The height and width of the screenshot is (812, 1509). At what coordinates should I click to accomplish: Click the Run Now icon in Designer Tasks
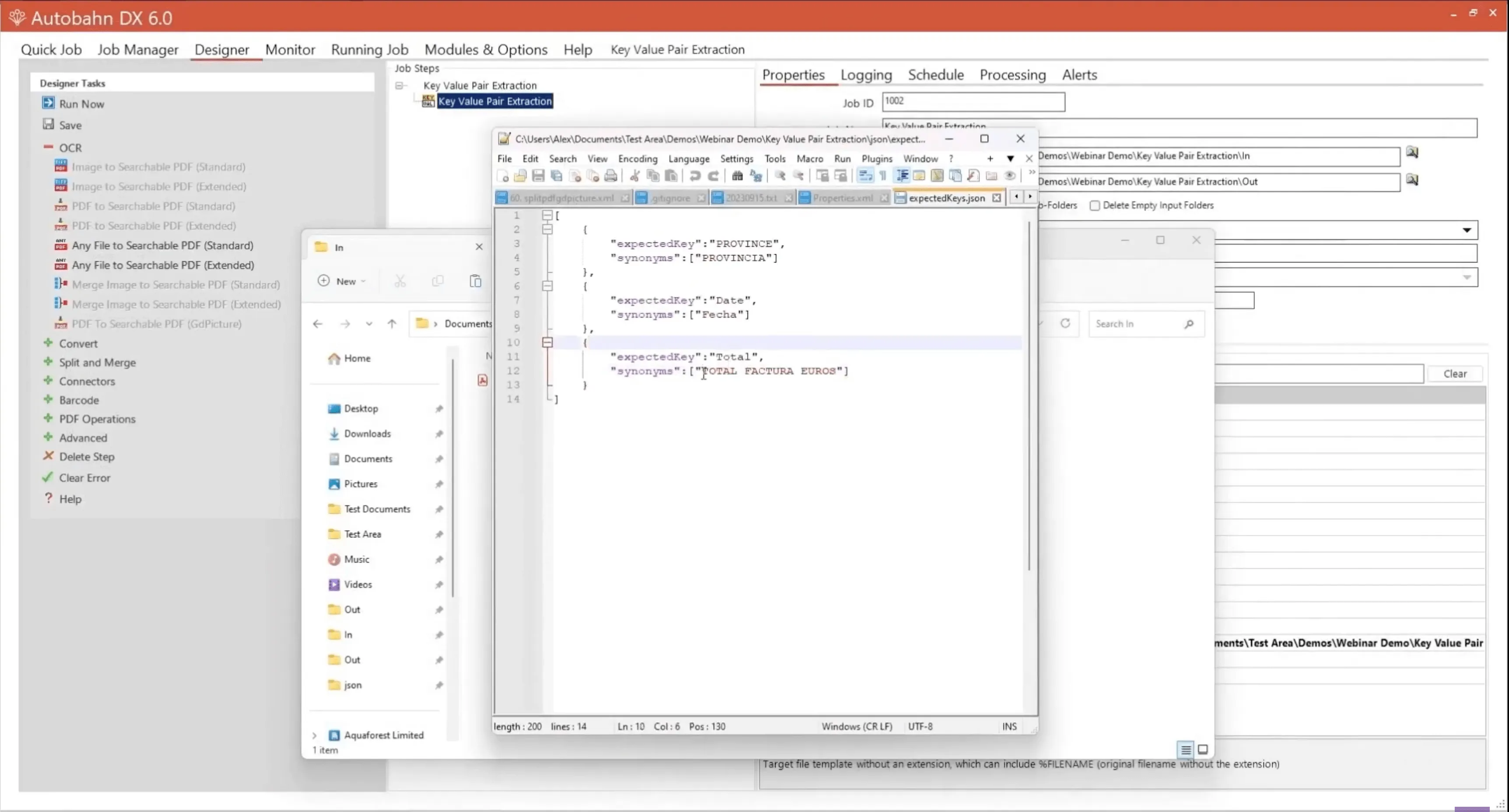pos(48,103)
